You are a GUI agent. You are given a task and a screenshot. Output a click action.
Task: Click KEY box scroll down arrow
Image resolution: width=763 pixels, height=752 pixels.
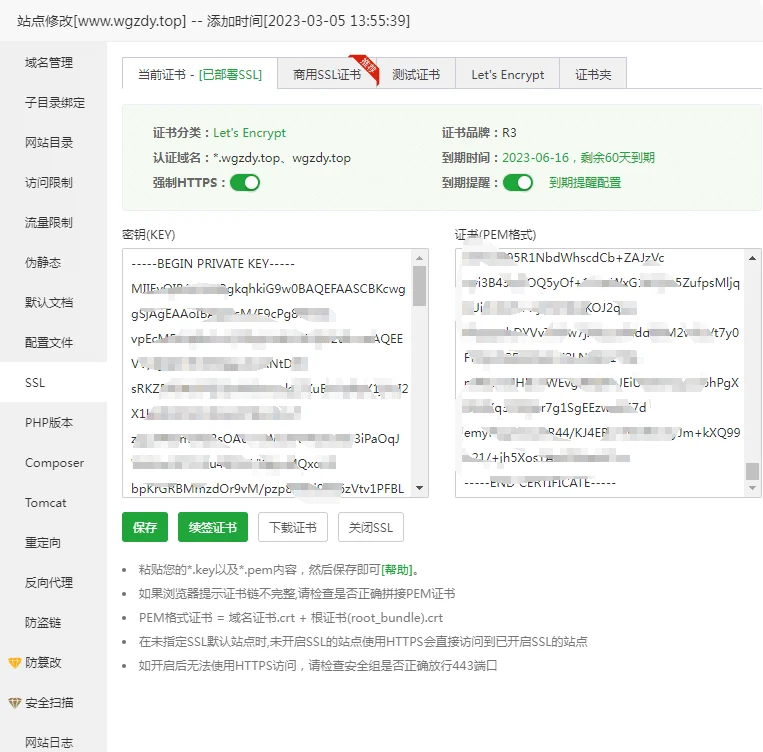tap(419, 488)
